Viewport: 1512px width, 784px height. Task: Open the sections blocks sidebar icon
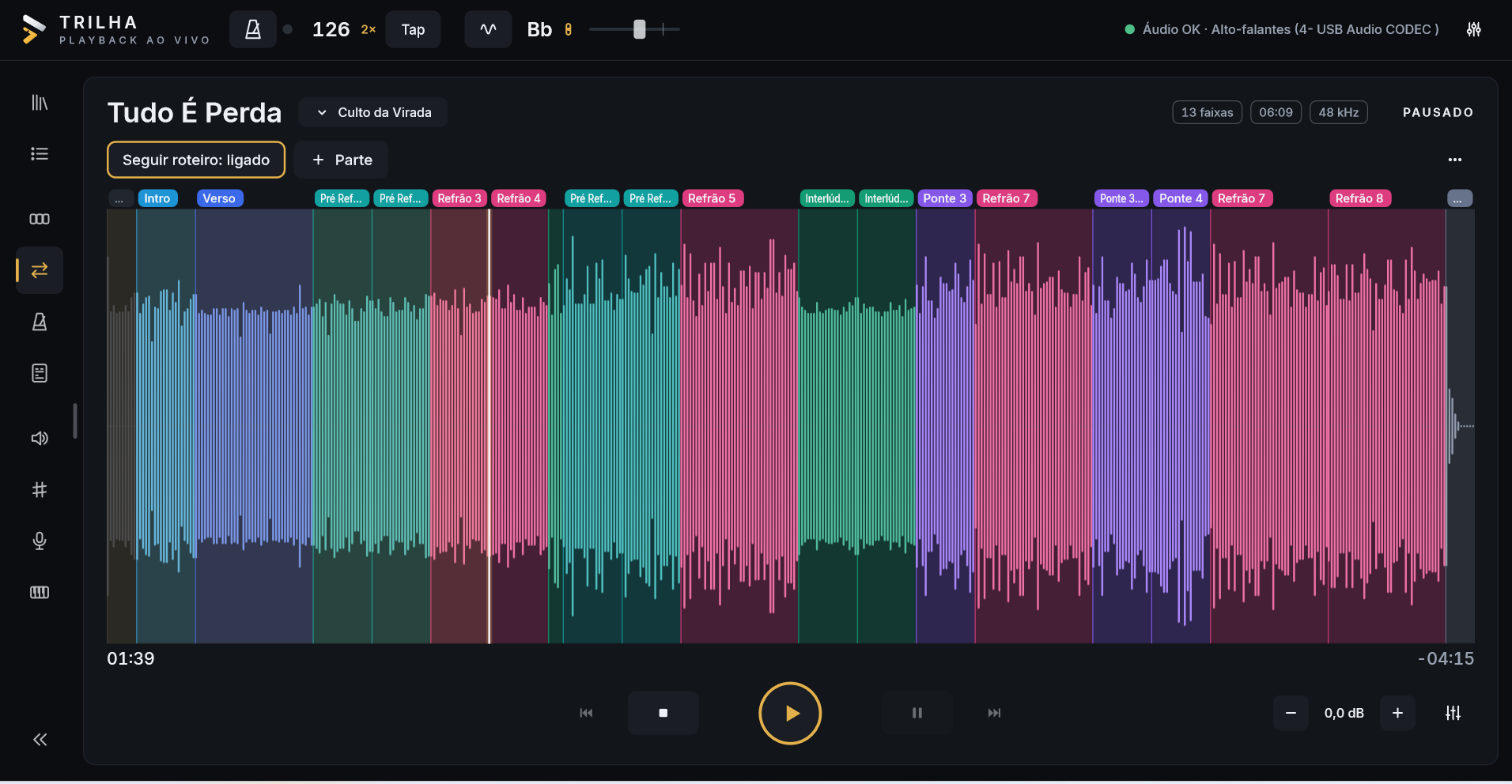(x=40, y=219)
